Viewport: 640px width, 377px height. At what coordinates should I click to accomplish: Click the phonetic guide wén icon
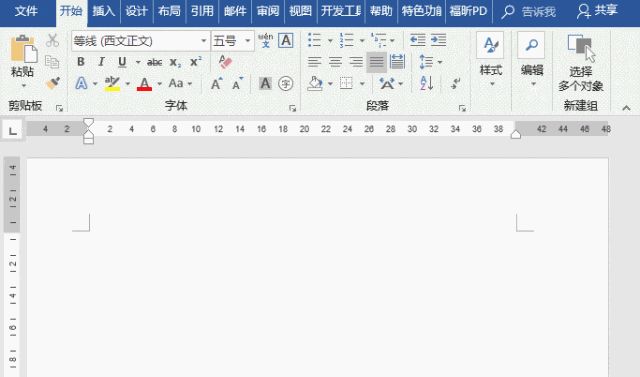tap(266, 40)
